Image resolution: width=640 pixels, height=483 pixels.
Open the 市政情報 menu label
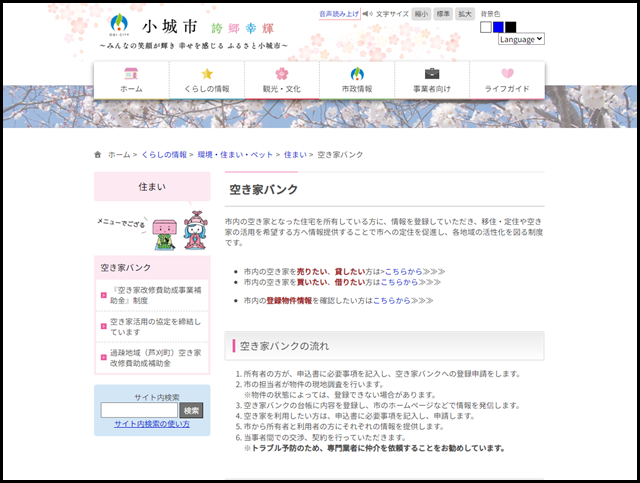(357, 89)
